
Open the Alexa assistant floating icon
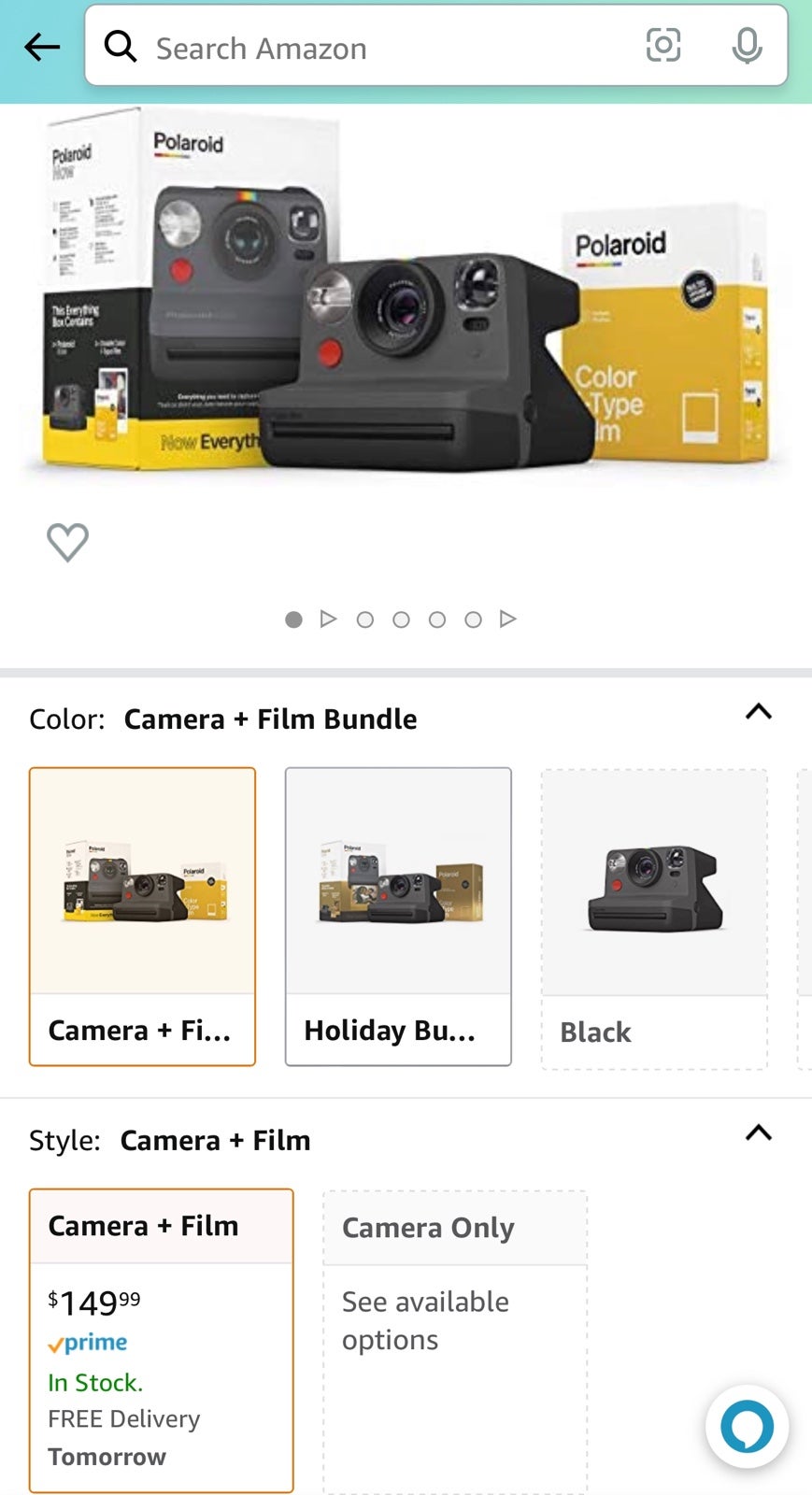point(748,1427)
